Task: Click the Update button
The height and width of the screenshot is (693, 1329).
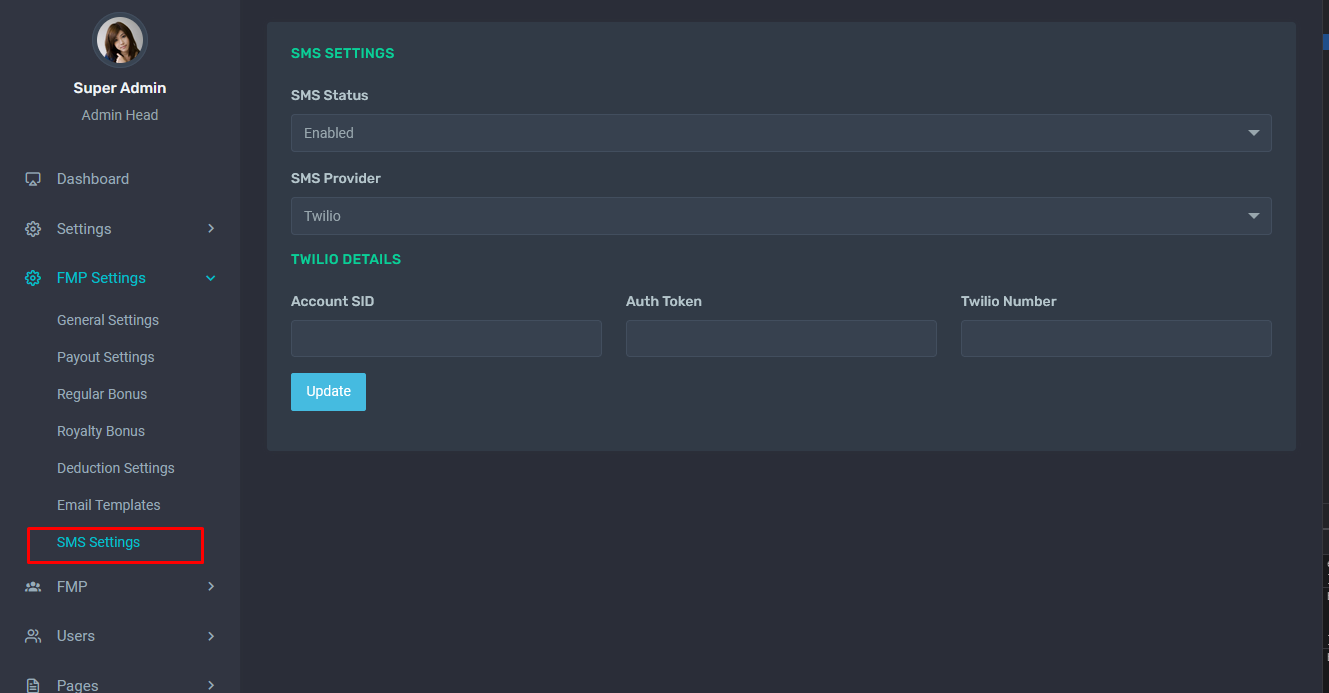Action: (328, 392)
